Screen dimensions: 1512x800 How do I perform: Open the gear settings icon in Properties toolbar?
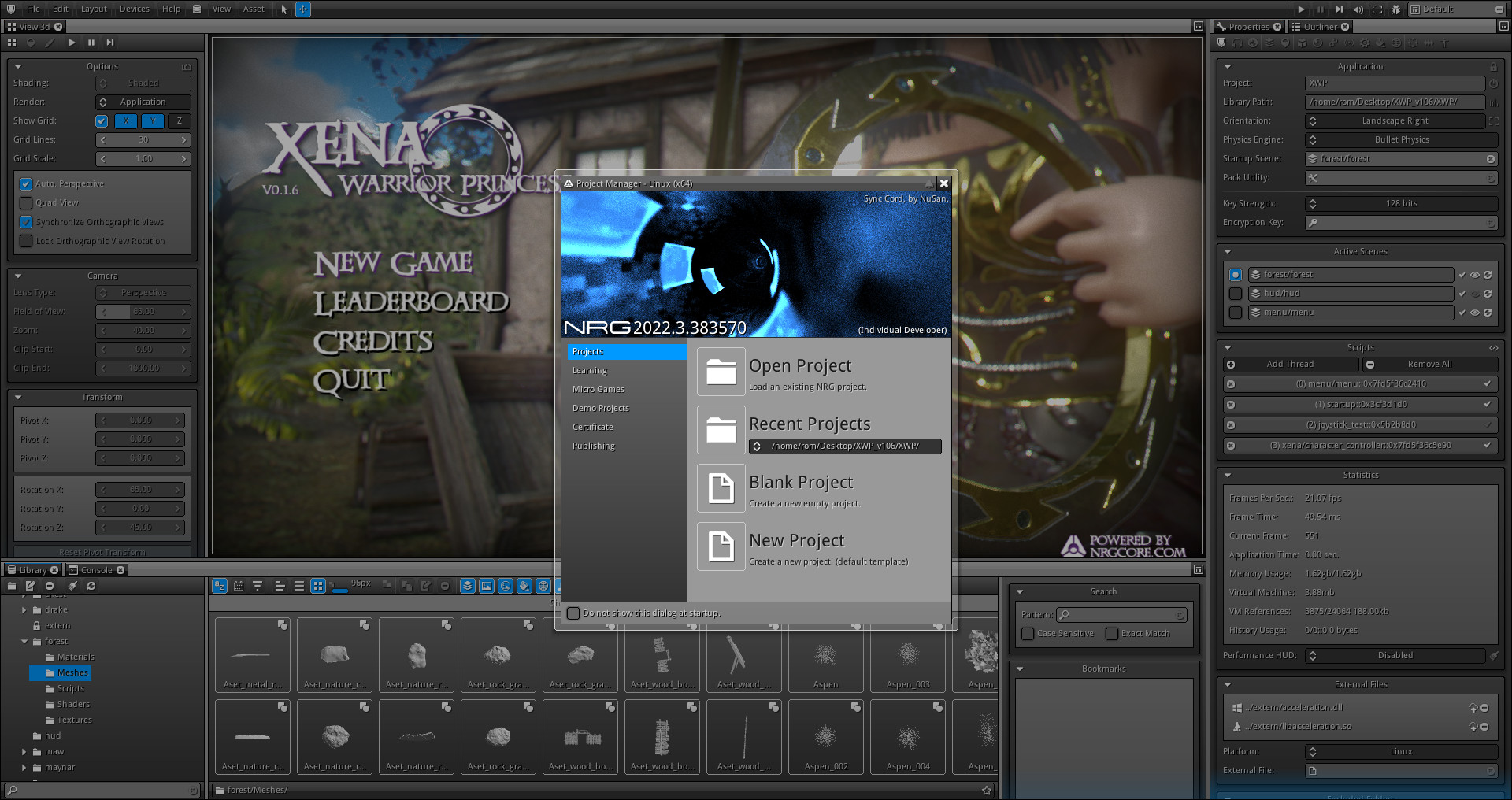click(x=1365, y=43)
